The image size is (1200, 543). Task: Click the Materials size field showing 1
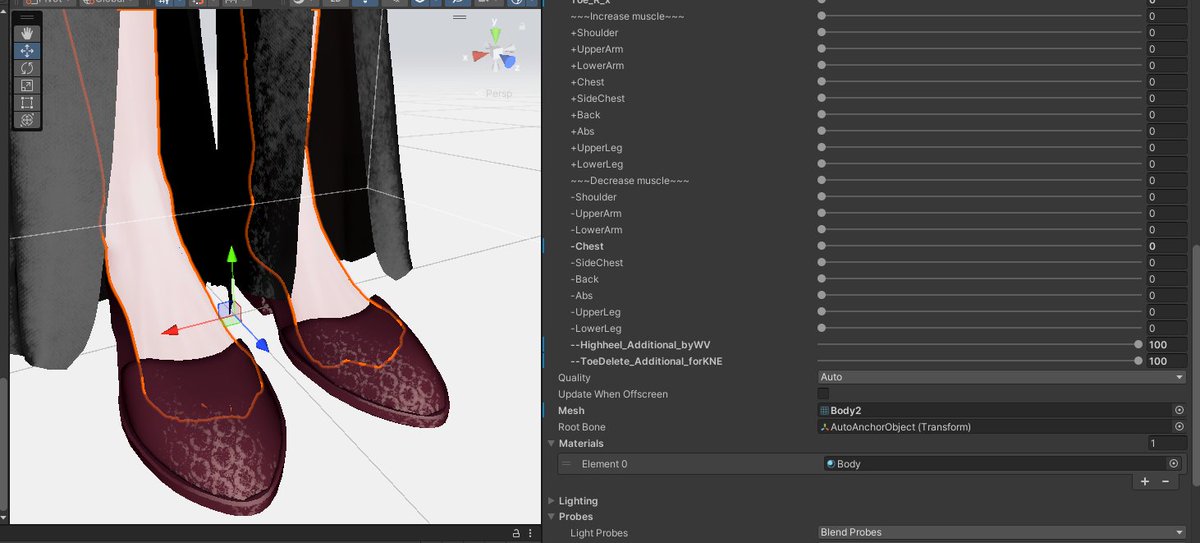click(1166, 443)
